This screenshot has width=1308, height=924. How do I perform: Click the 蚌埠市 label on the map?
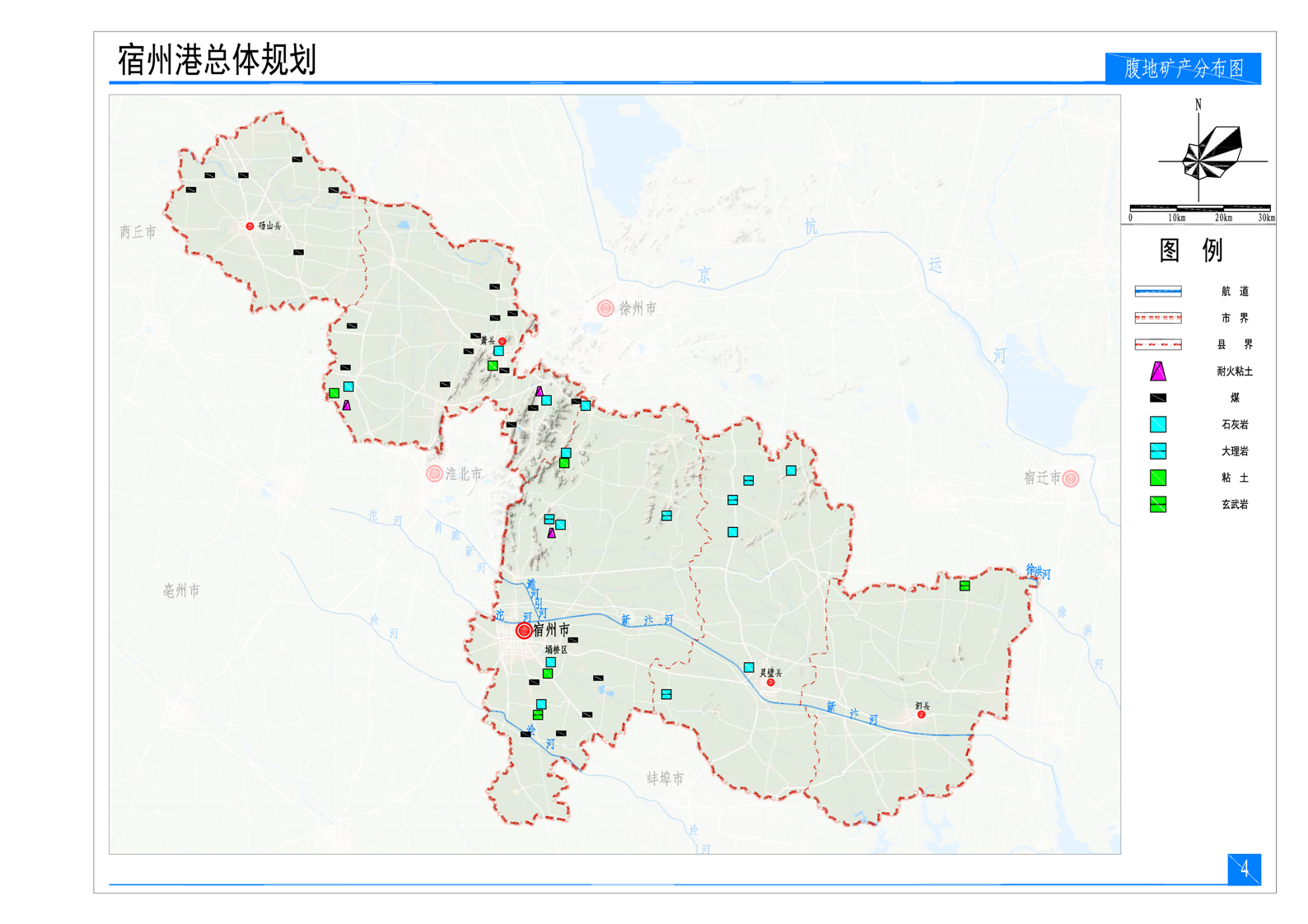[665, 778]
